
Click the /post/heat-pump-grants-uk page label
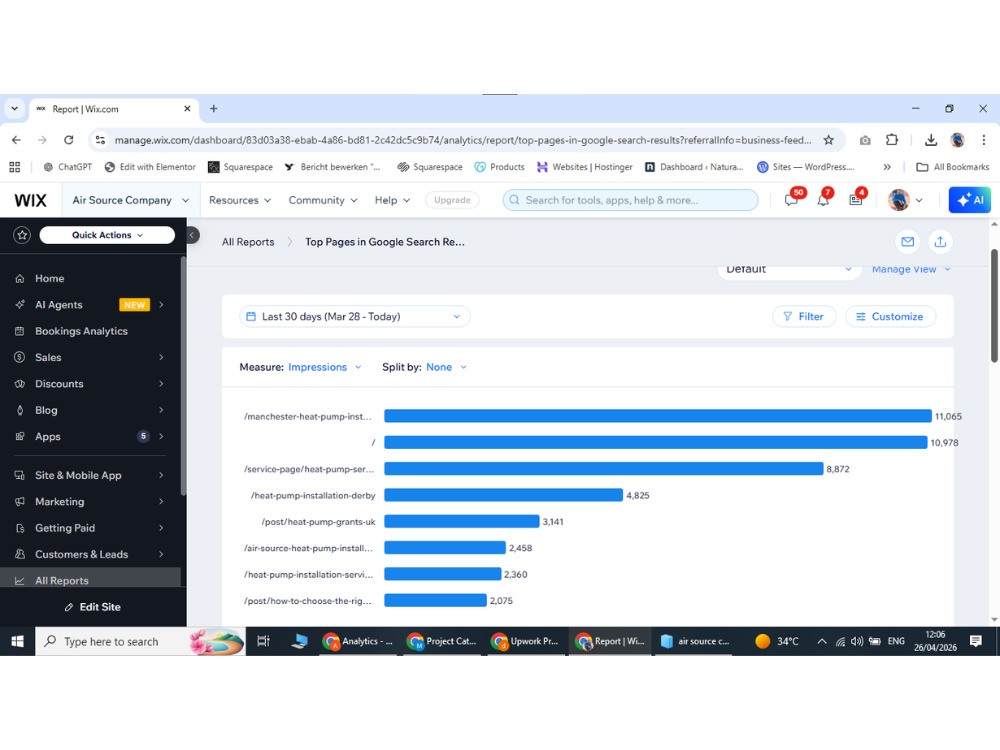(x=318, y=522)
